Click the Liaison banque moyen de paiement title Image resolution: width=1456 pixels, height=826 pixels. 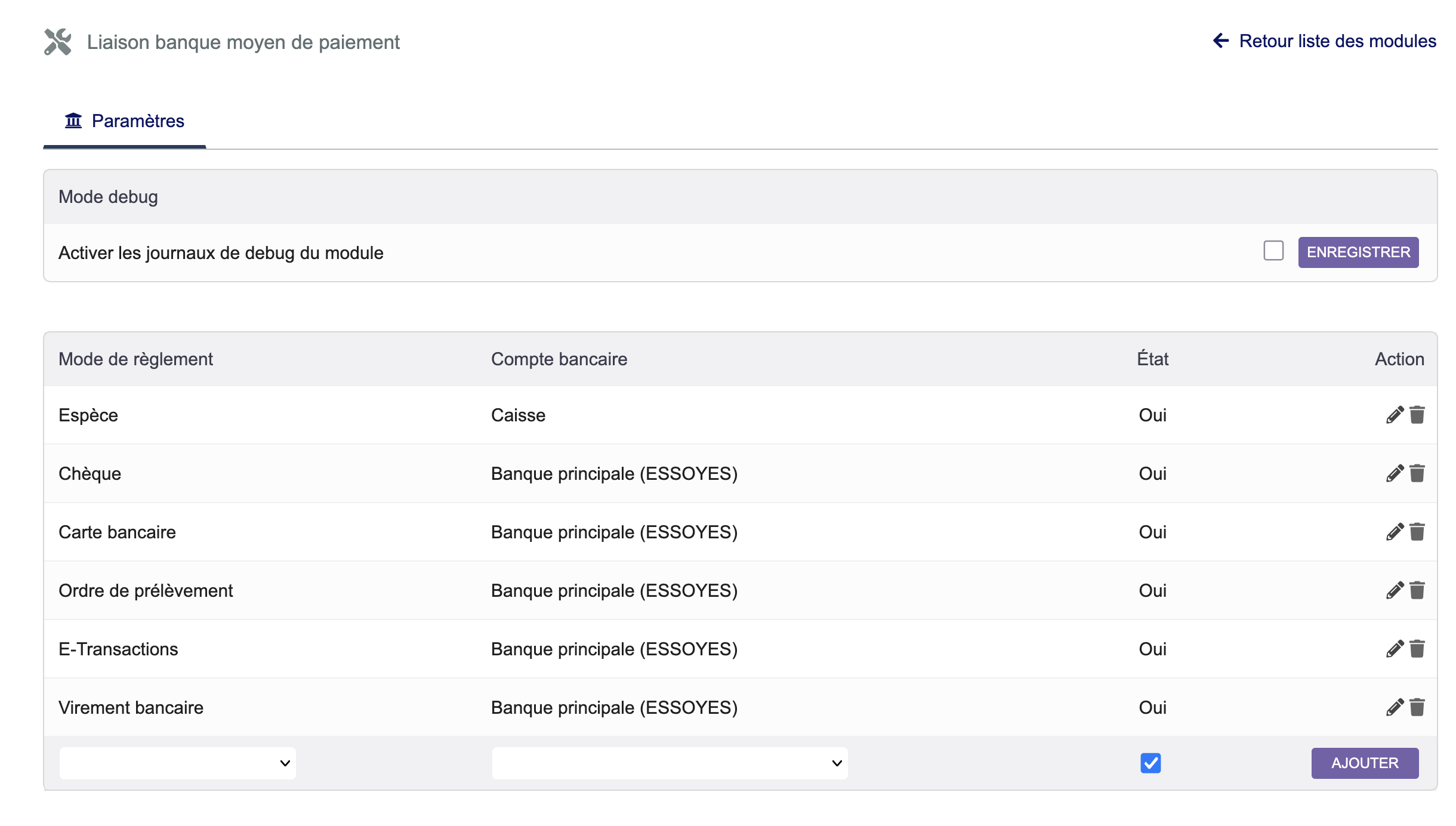coord(243,42)
